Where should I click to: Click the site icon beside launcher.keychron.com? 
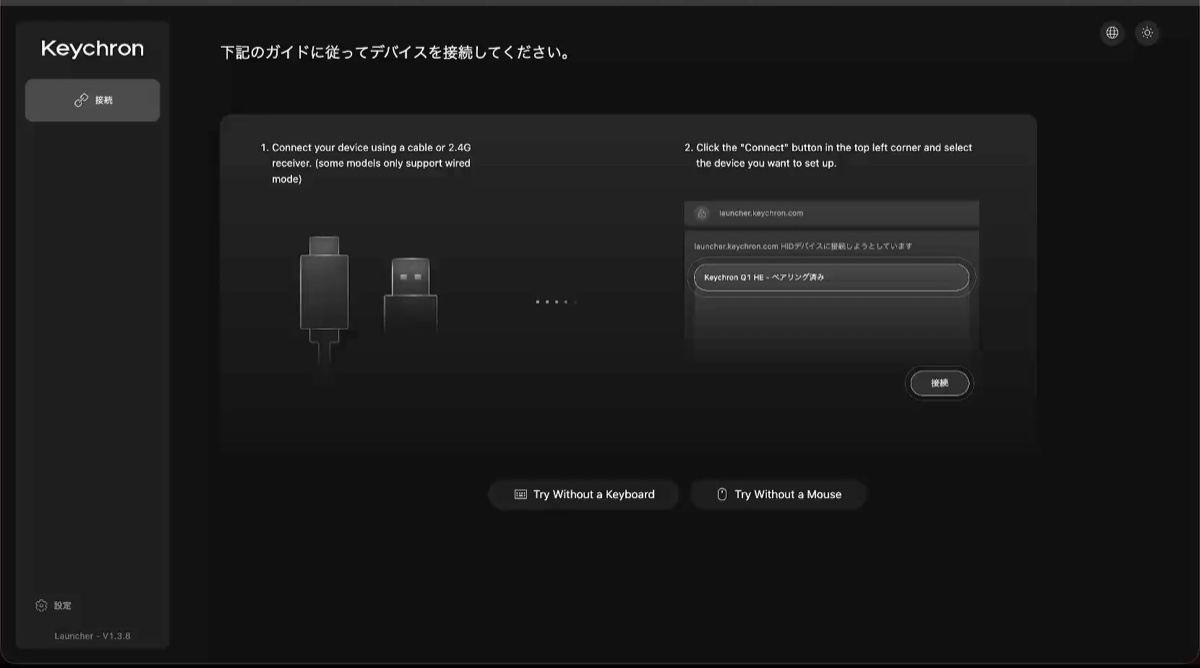702,213
